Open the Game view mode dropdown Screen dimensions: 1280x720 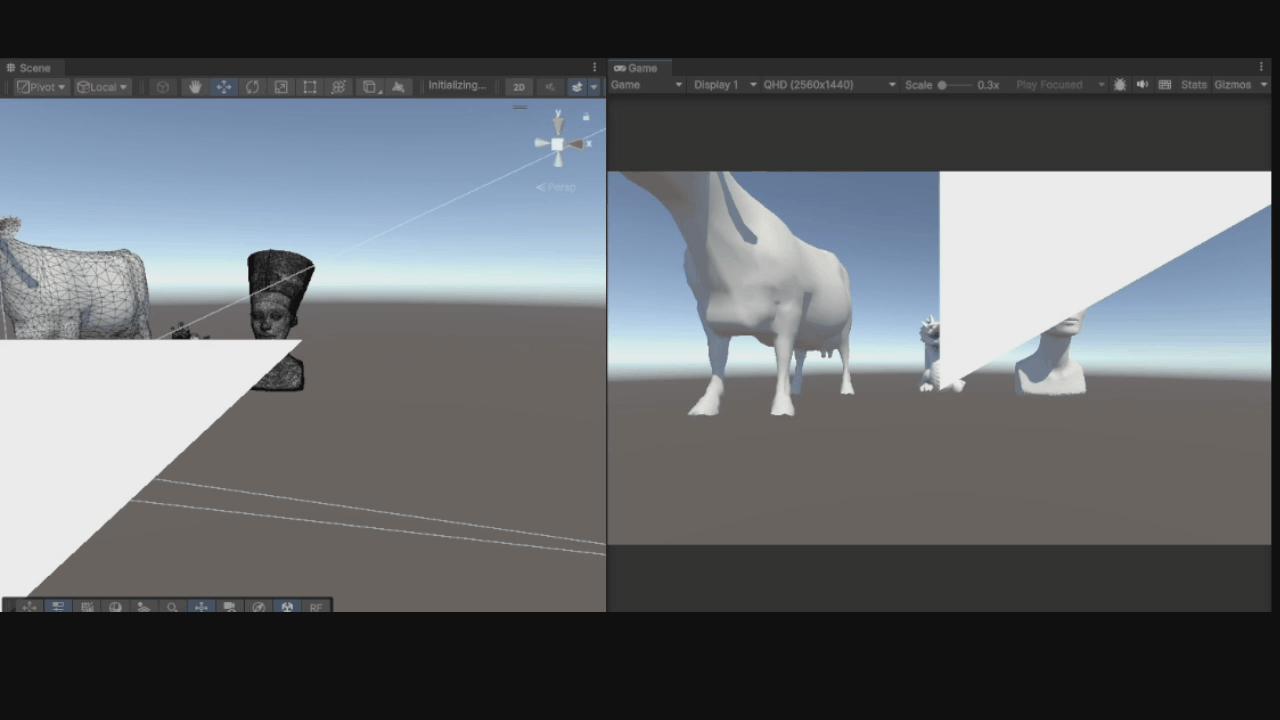click(647, 85)
